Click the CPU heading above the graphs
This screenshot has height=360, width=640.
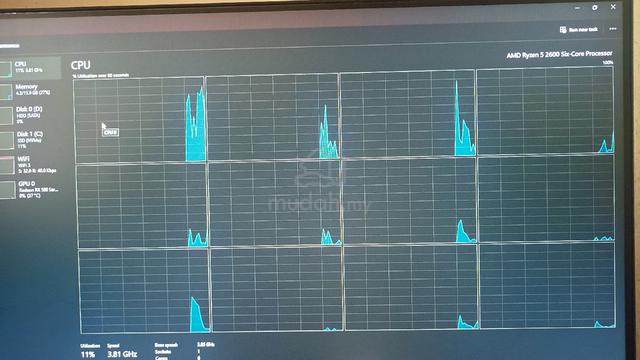point(80,65)
